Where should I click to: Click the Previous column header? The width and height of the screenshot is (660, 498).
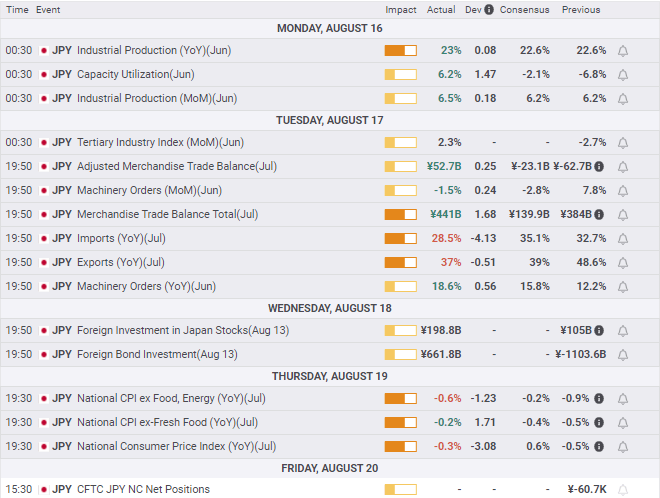click(x=581, y=10)
